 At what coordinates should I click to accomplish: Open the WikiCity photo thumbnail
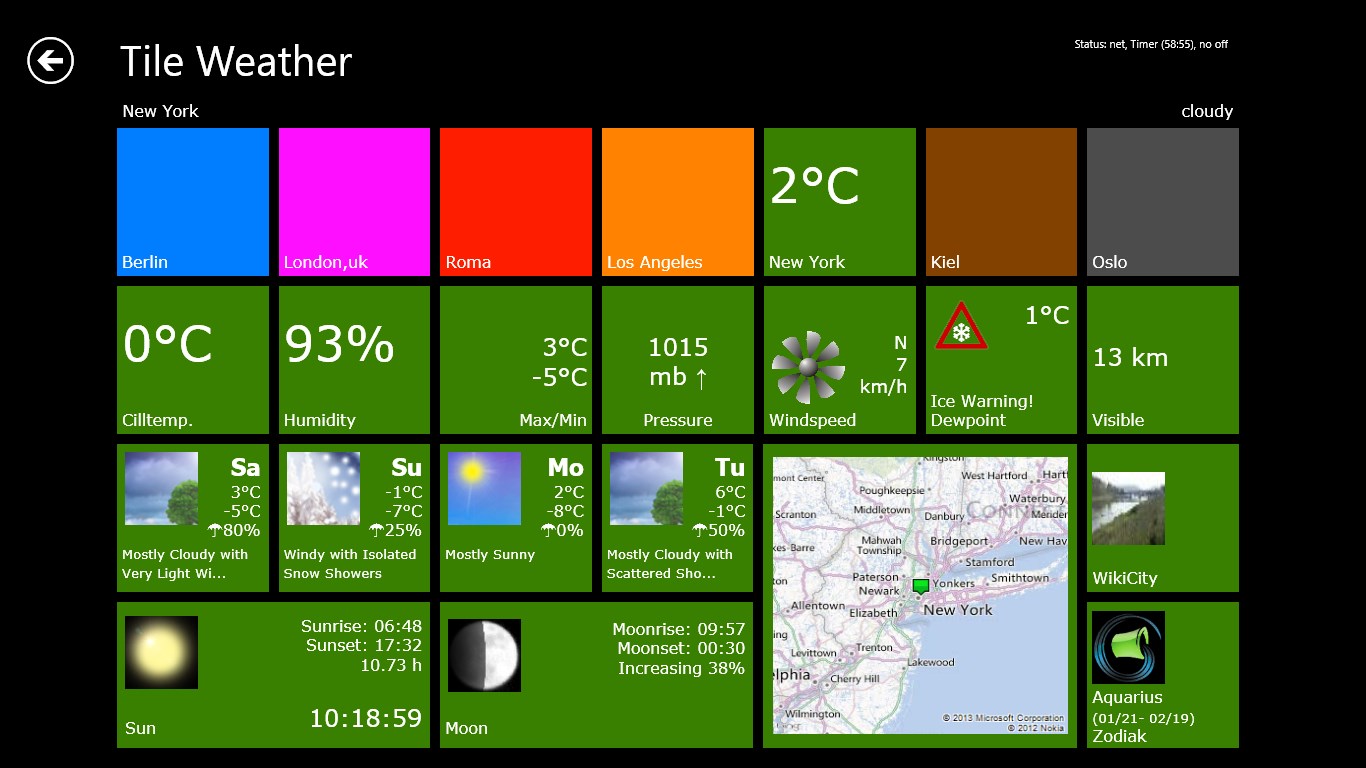pyautogui.click(x=1128, y=508)
